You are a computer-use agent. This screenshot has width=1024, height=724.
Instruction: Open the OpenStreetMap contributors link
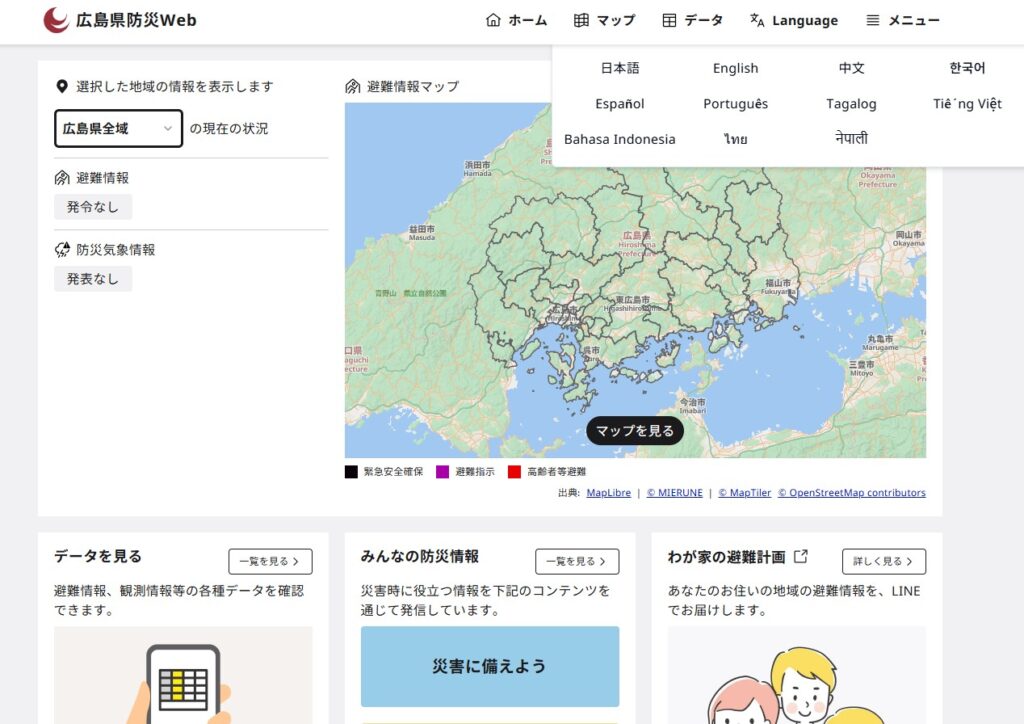coord(851,493)
